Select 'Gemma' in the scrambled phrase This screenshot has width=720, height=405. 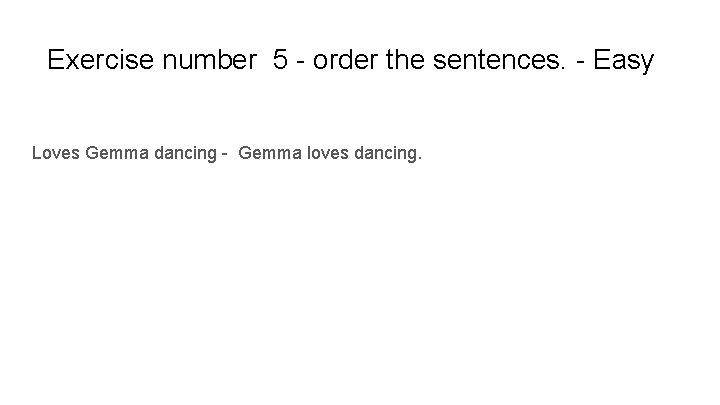(117, 152)
